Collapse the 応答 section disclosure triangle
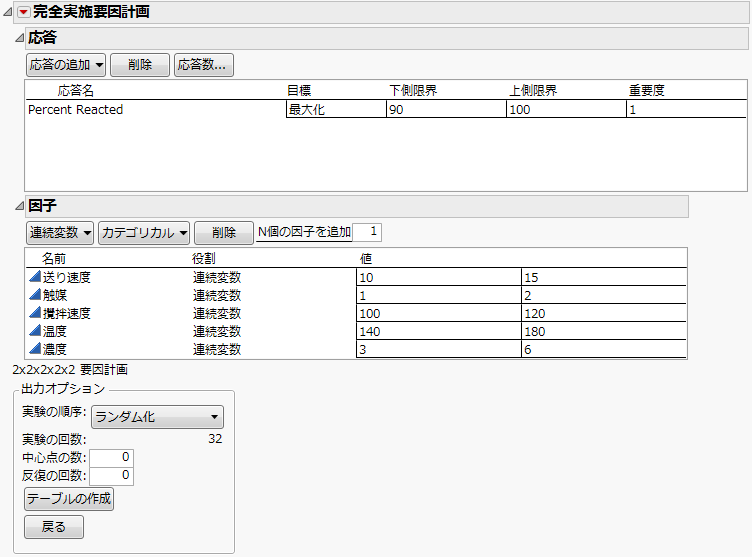The height and width of the screenshot is (557, 752). point(20,38)
